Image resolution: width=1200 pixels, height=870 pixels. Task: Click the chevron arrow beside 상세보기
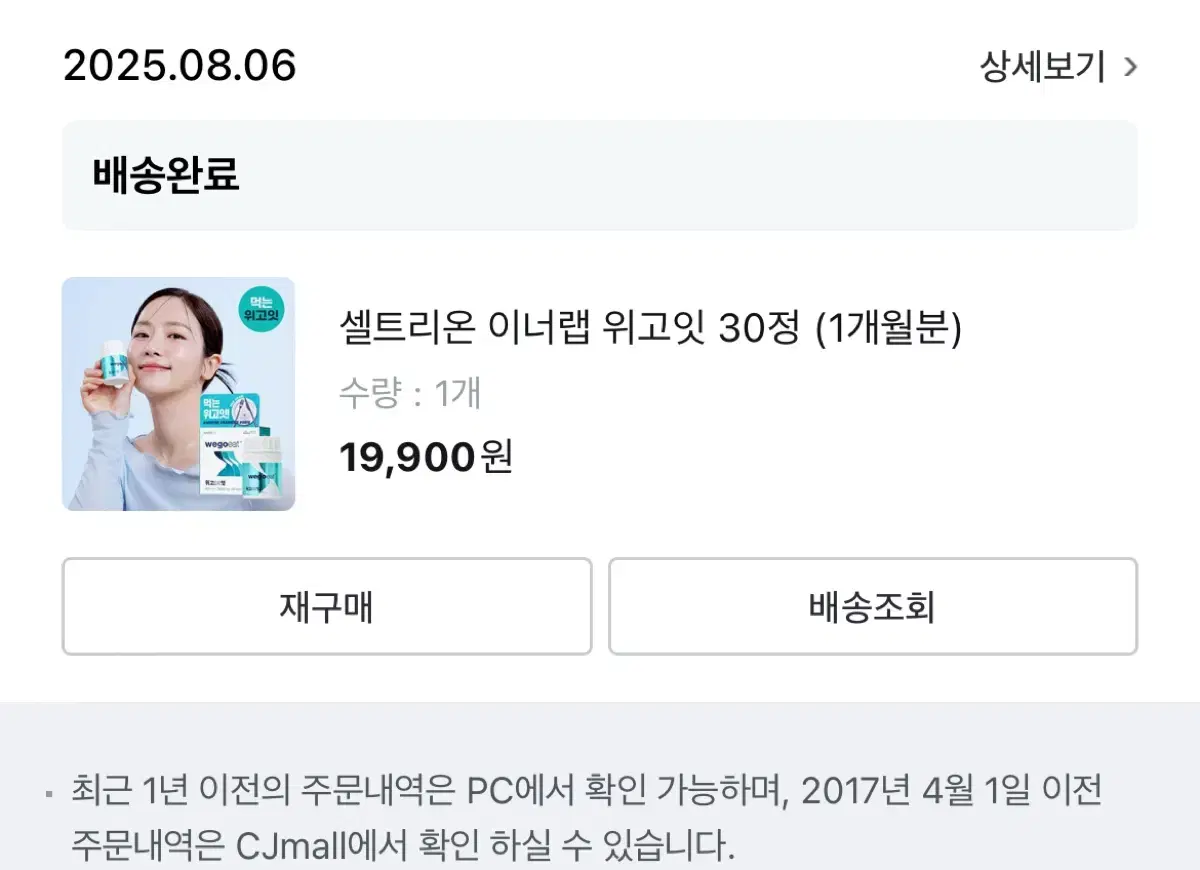[1131, 67]
